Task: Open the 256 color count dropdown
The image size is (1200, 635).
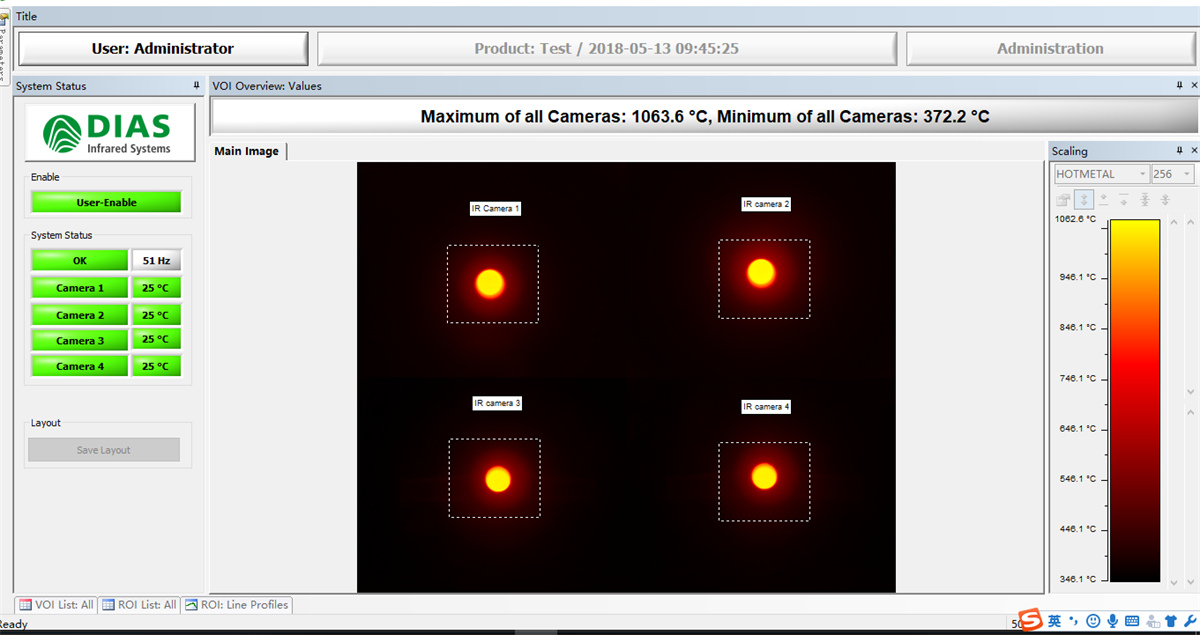Action: point(1172,174)
